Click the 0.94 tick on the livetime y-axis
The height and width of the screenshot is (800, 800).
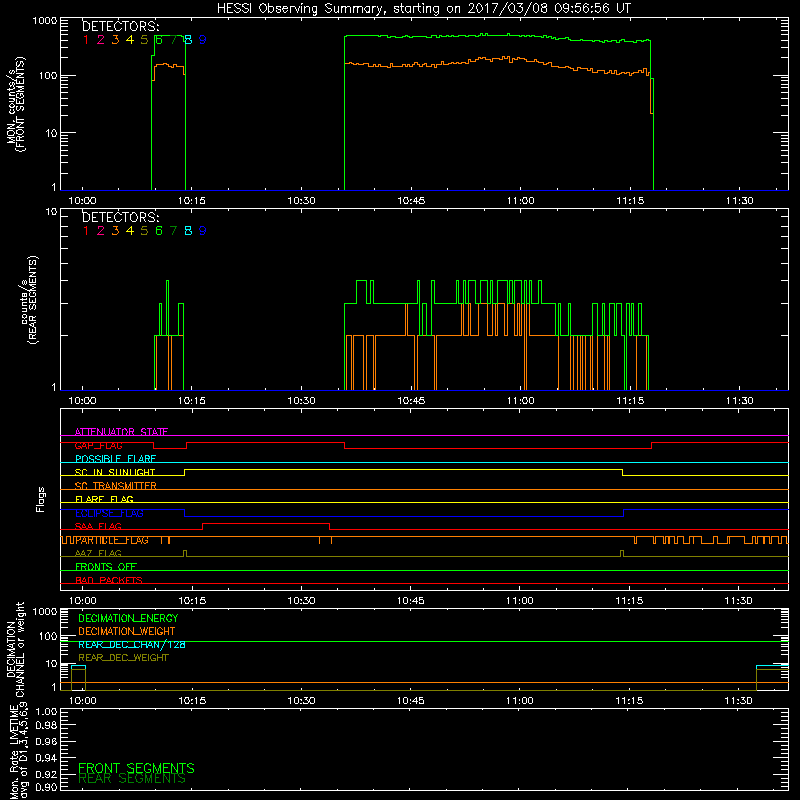point(46,757)
